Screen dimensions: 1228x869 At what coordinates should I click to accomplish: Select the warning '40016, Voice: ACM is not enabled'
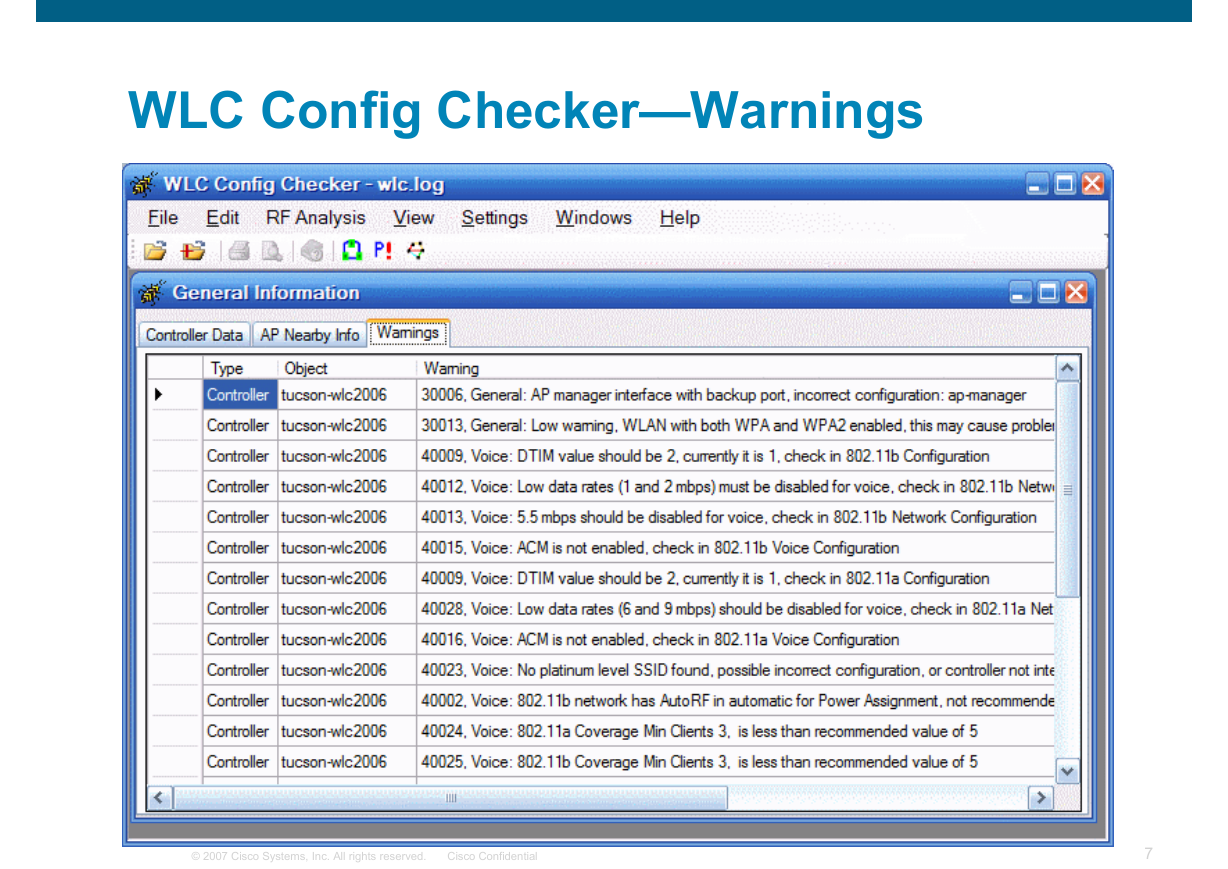(736, 640)
